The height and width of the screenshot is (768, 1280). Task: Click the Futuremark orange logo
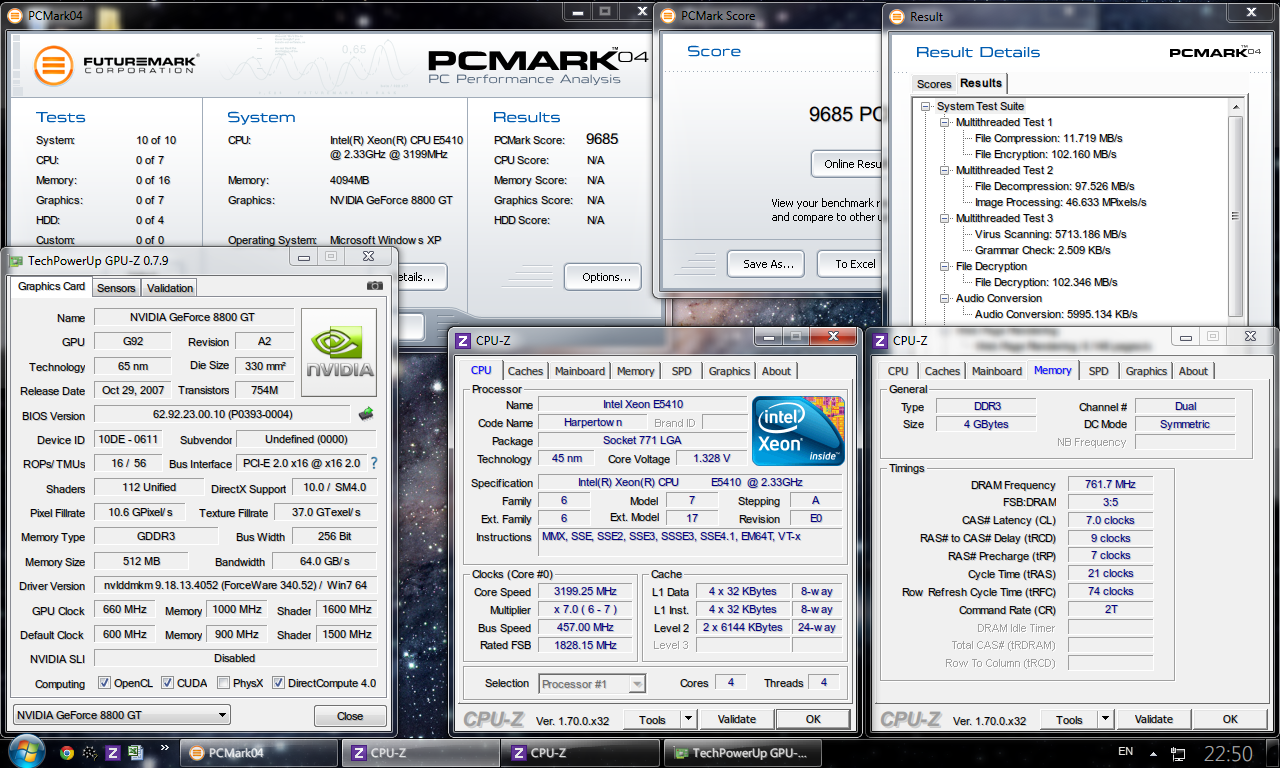click(53, 67)
